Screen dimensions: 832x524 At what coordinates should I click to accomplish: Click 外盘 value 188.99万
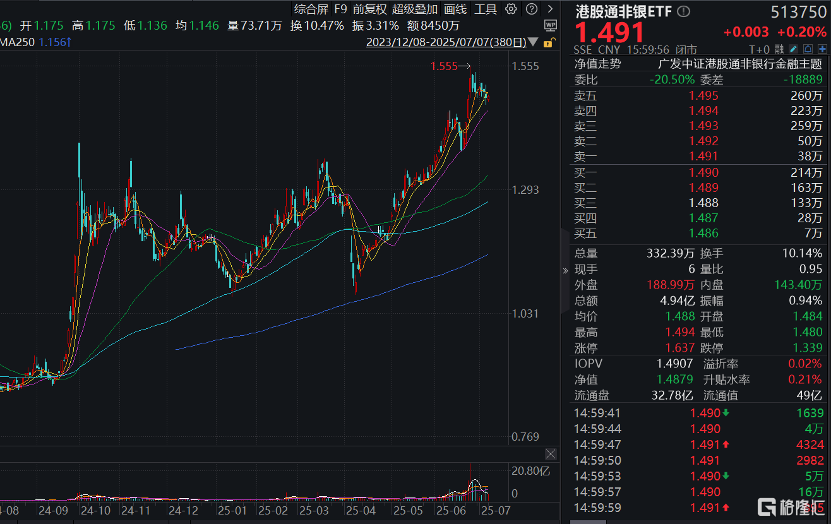click(670, 285)
